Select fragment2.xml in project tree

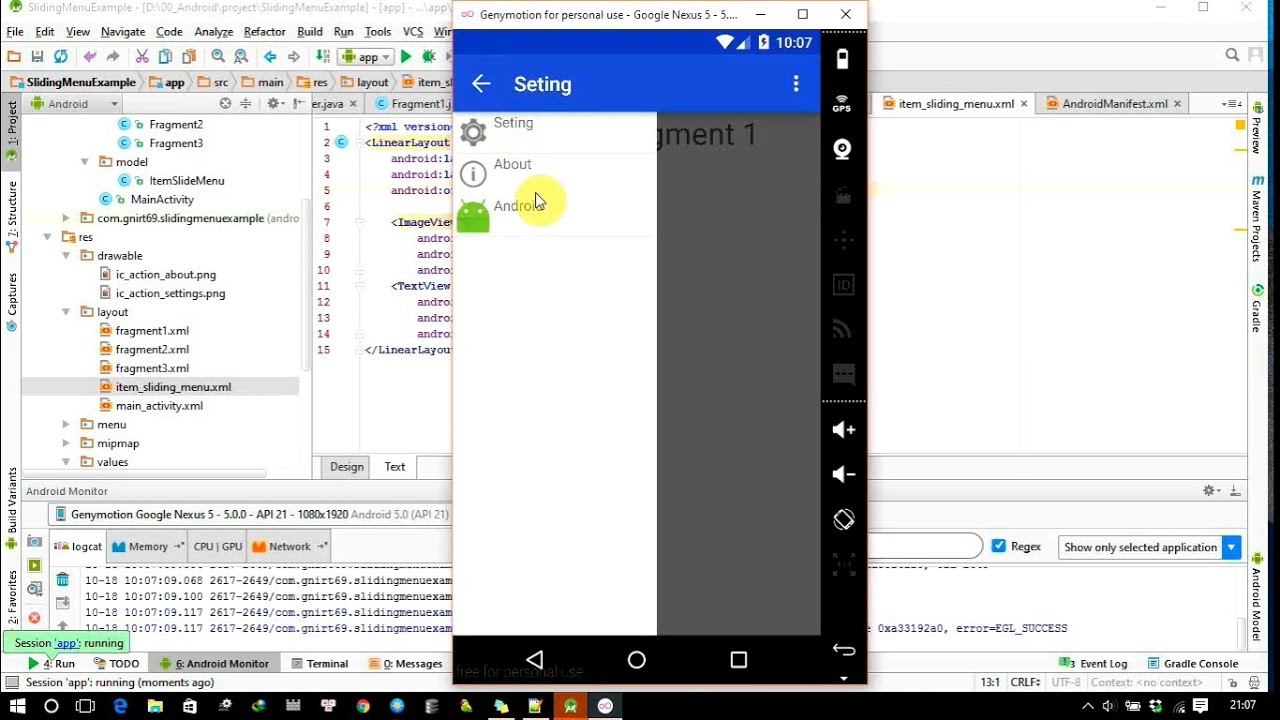(152, 350)
